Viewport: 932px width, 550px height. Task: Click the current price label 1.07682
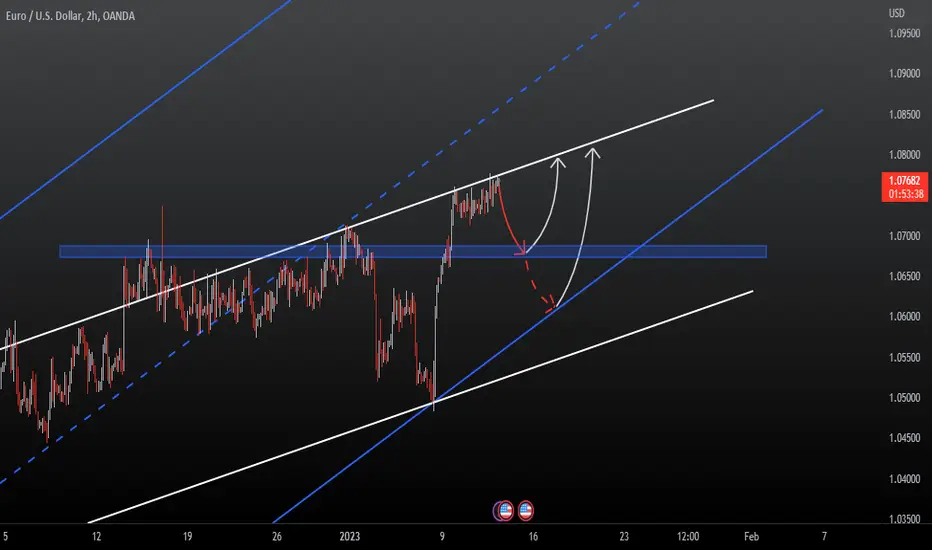pyautogui.click(x=904, y=180)
